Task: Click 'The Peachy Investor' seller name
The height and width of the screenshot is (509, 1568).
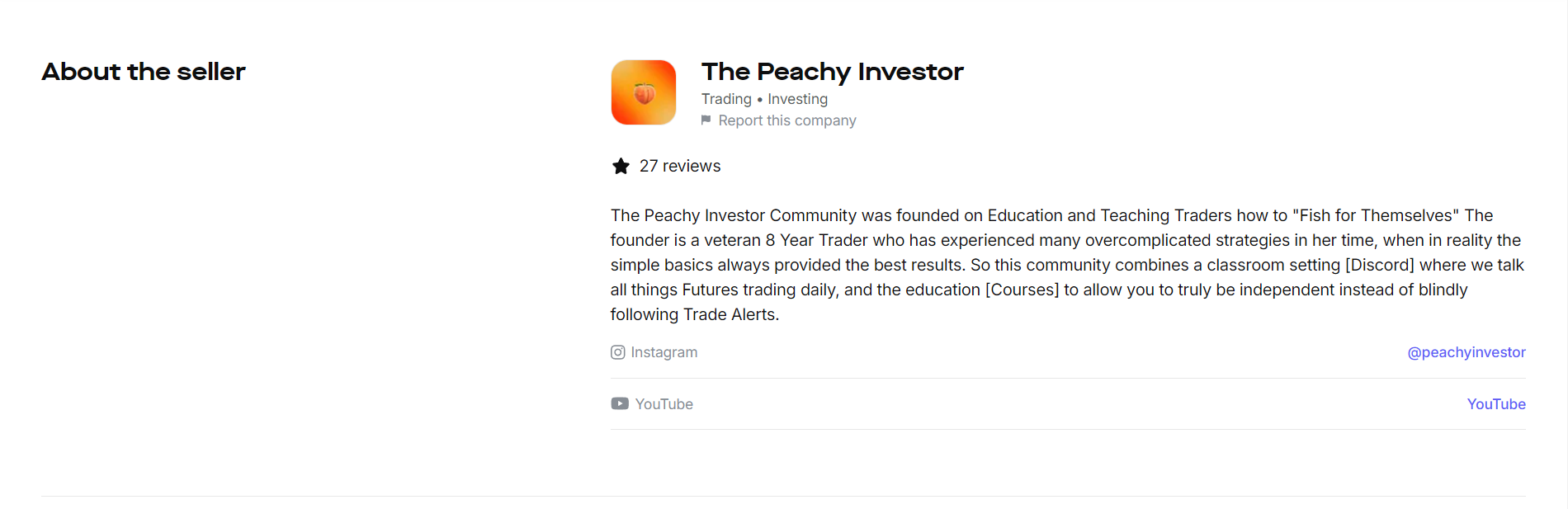Action: pyautogui.click(x=832, y=73)
